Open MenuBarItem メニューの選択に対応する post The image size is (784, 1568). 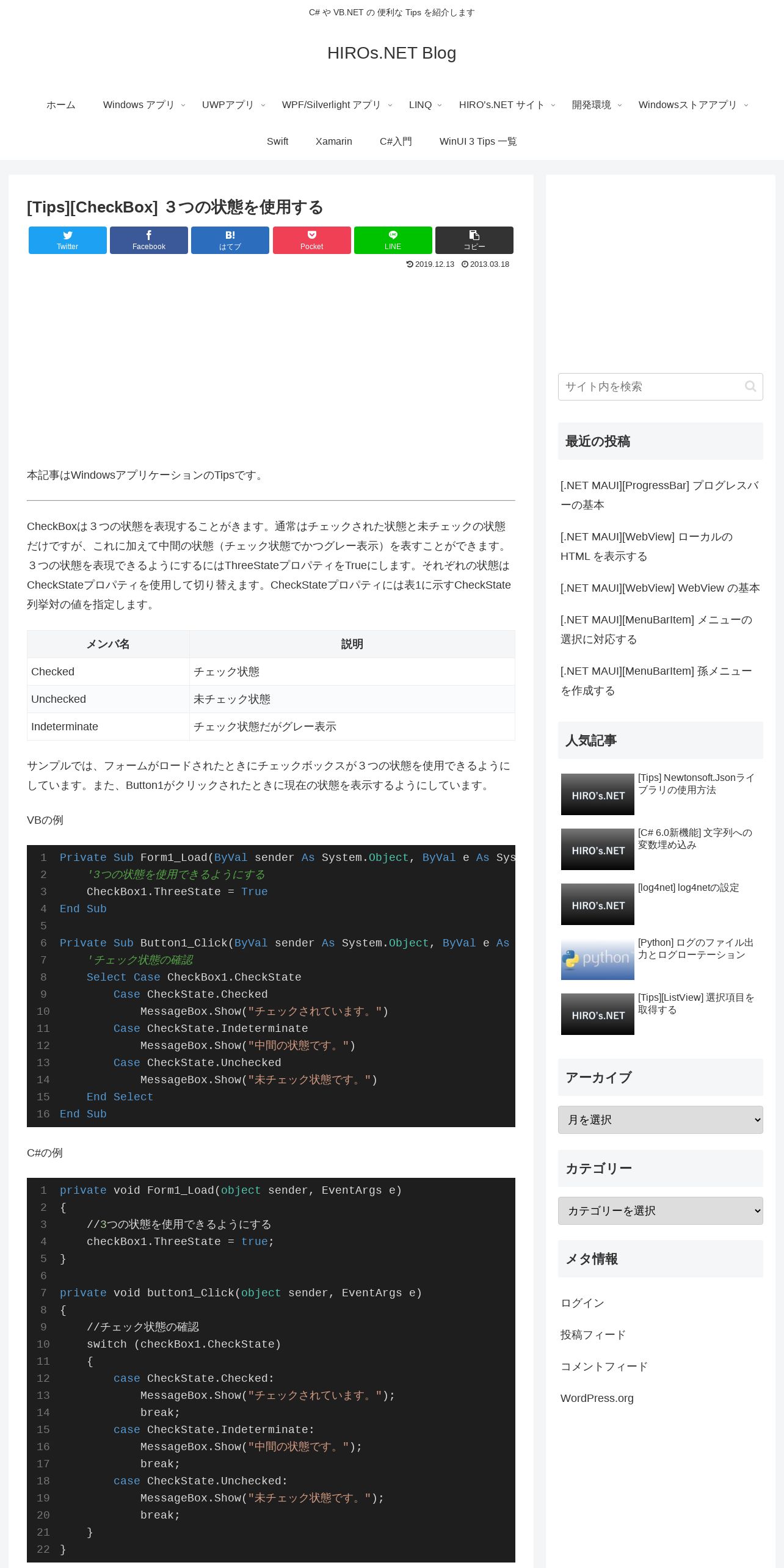point(661,630)
